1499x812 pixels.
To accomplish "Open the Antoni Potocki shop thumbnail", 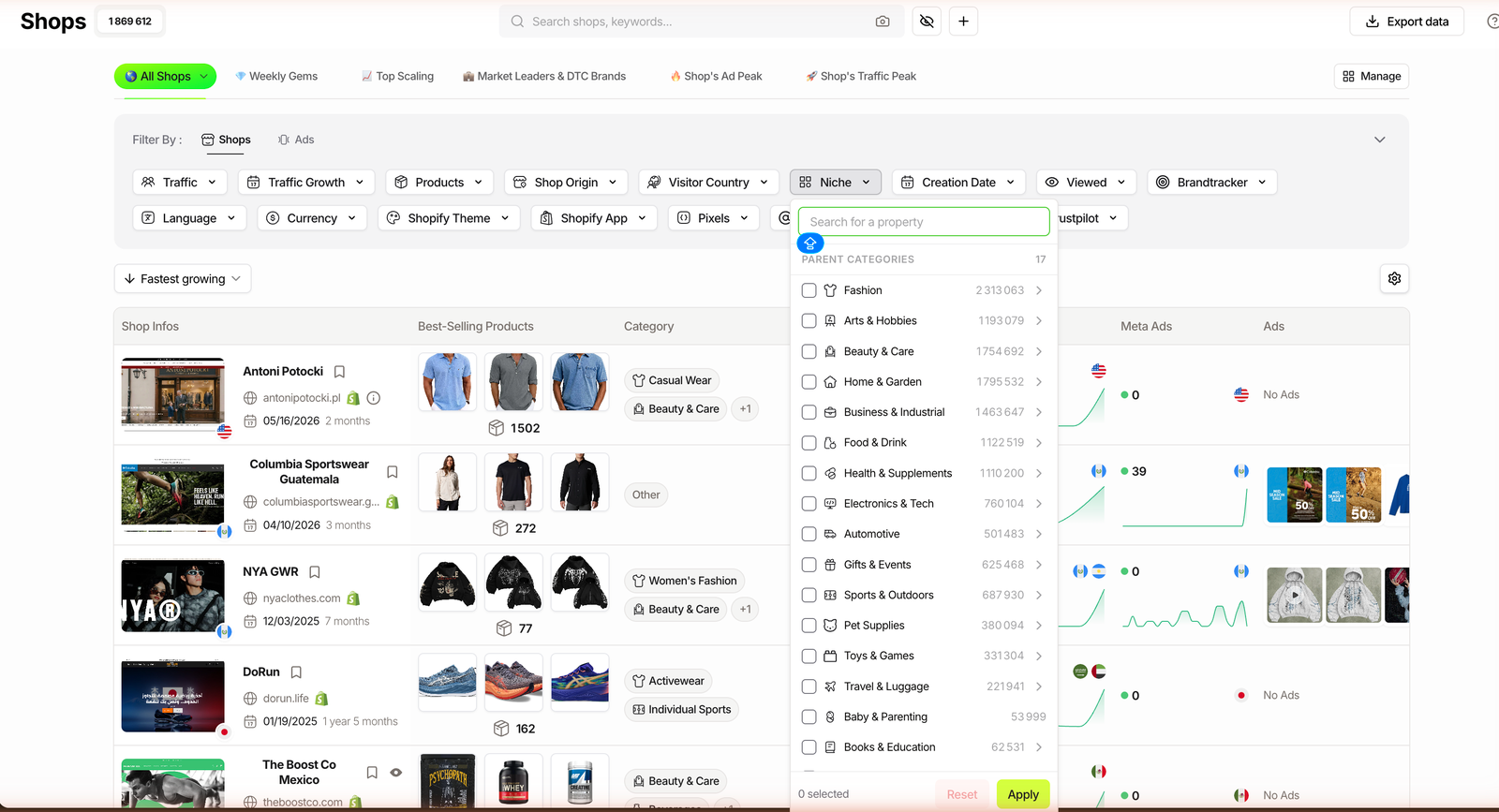I will pyautogui.click(x=173, y=394).
